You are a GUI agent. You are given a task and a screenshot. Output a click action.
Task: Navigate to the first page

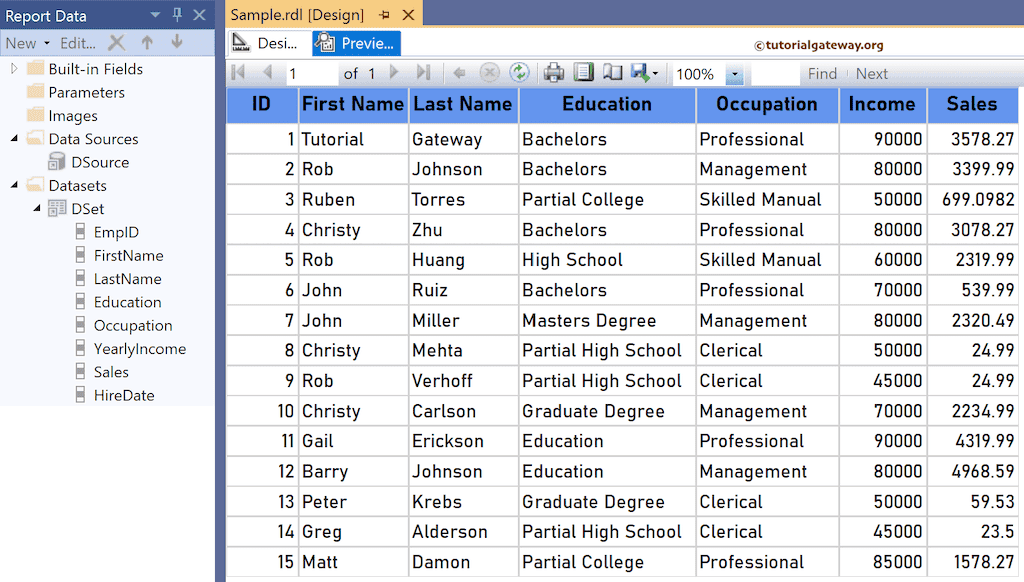[237, 73]
